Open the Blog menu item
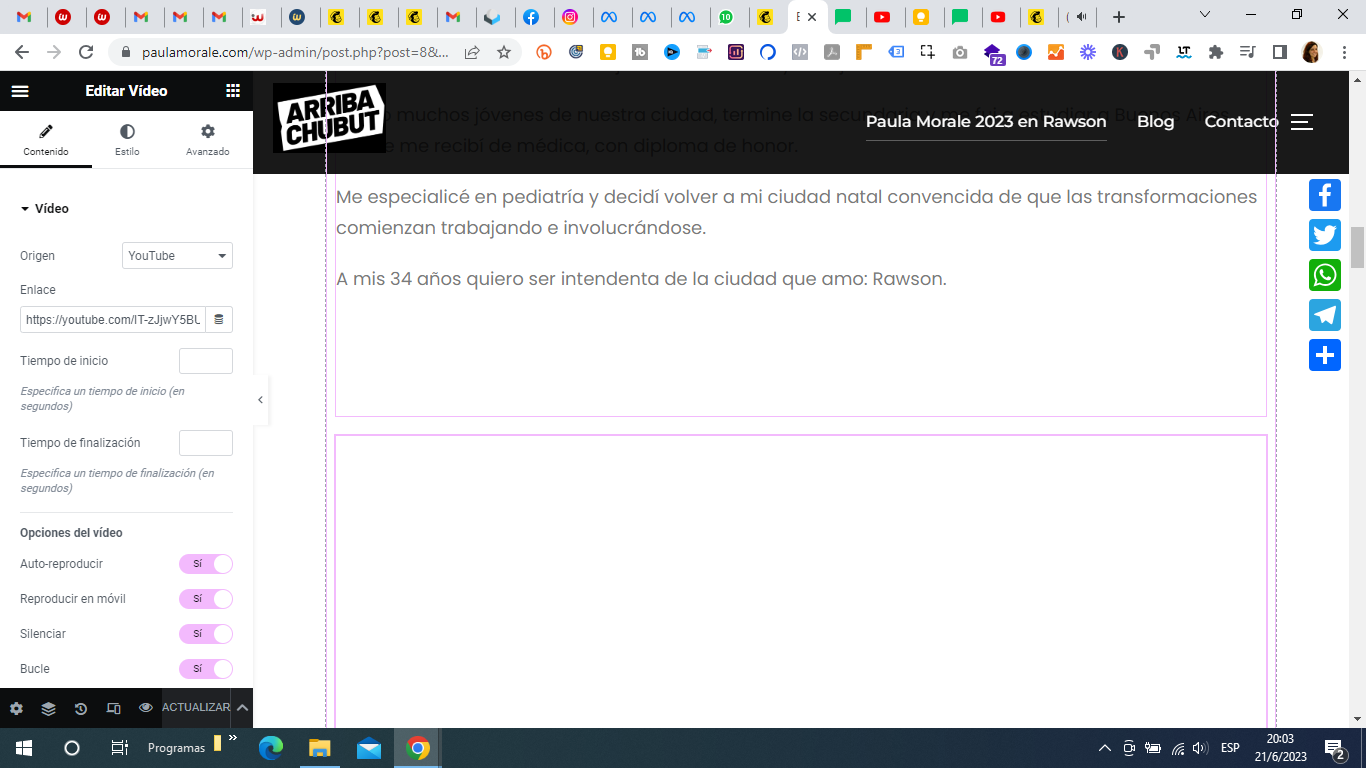The width and height of the screenshot is (1366, 768). [1156, 122]
